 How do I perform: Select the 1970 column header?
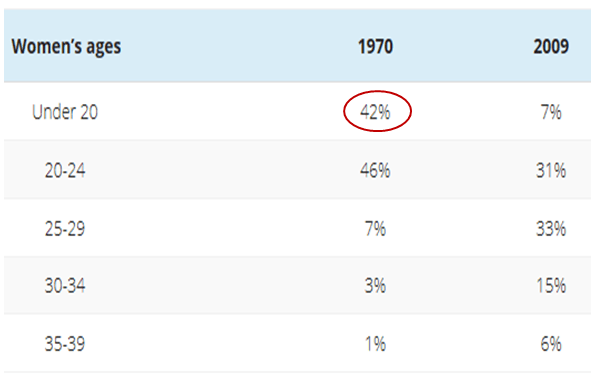pyautogui.click(x=375, y=47)
